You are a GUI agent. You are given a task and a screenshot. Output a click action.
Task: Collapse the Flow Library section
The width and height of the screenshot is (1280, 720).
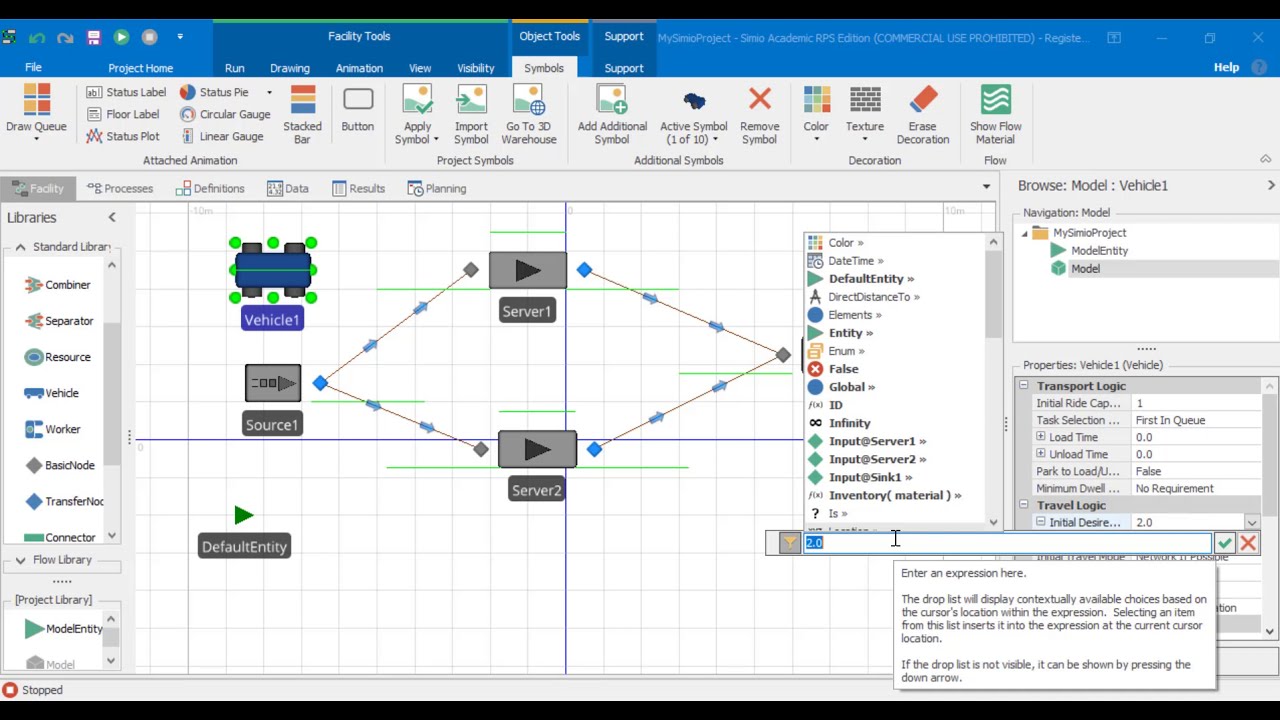point(20,560)
